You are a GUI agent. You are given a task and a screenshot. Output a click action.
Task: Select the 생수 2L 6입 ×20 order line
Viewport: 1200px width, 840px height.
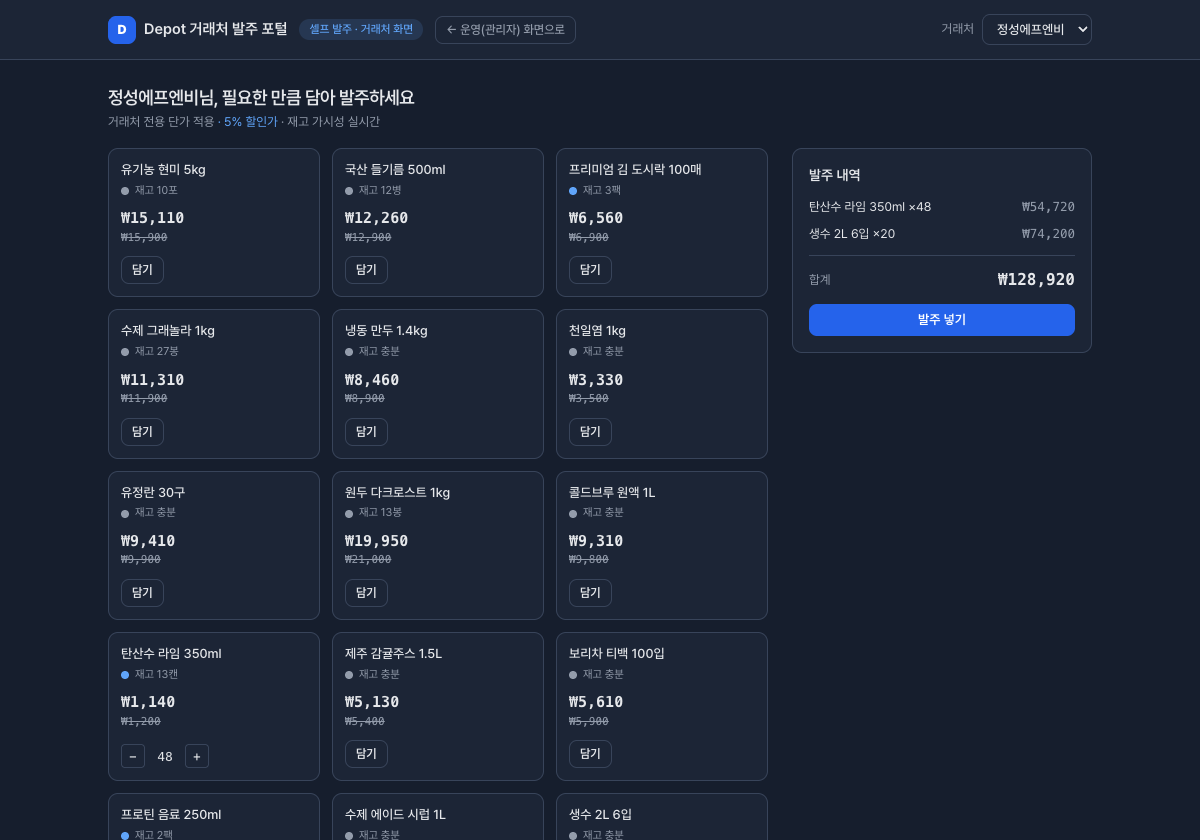[942, 234]
